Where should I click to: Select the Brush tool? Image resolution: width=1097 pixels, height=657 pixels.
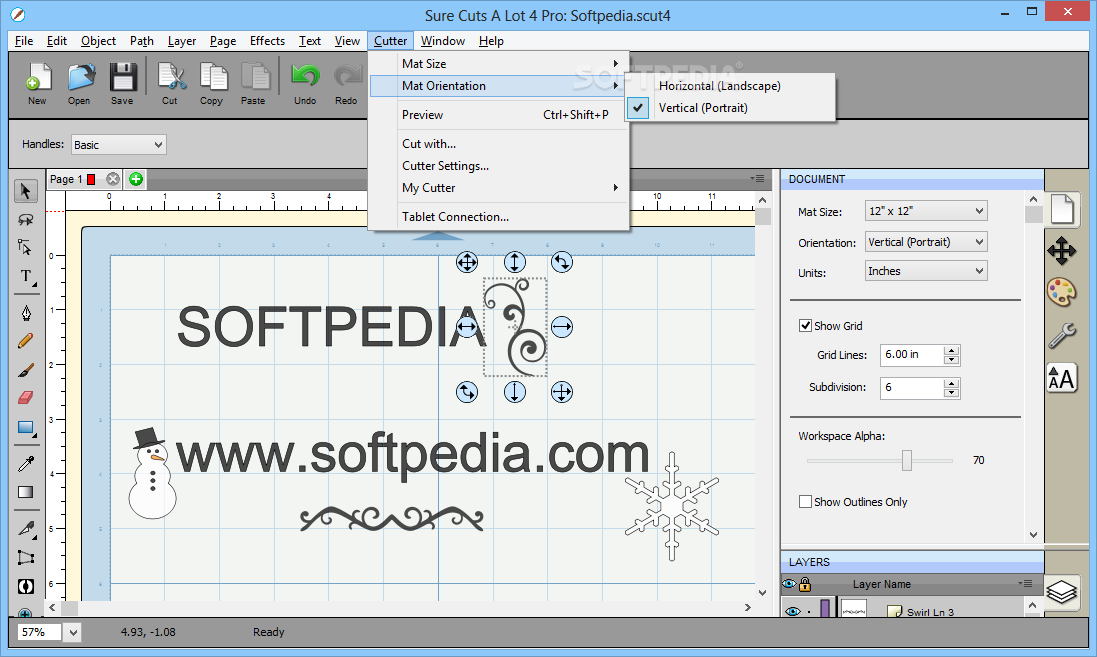point(26,369)
